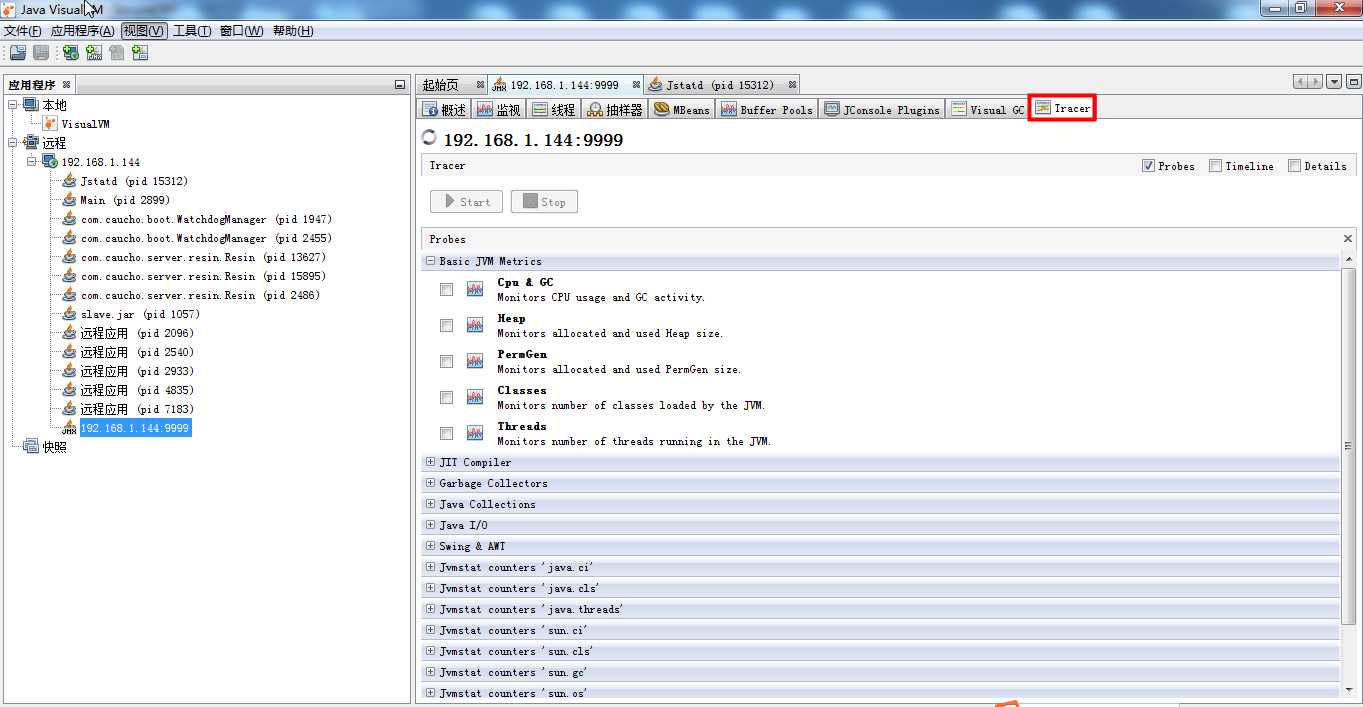Click the Java icon beside Resin (pid 13627)
The width and height of the screenshot is (1363, 707).
tap(69, 257)
